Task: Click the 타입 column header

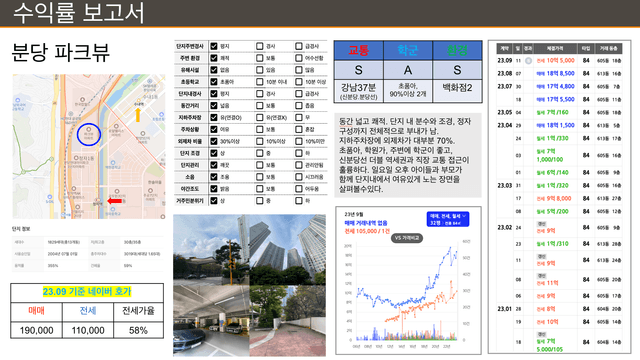Action: pos(586,49)
